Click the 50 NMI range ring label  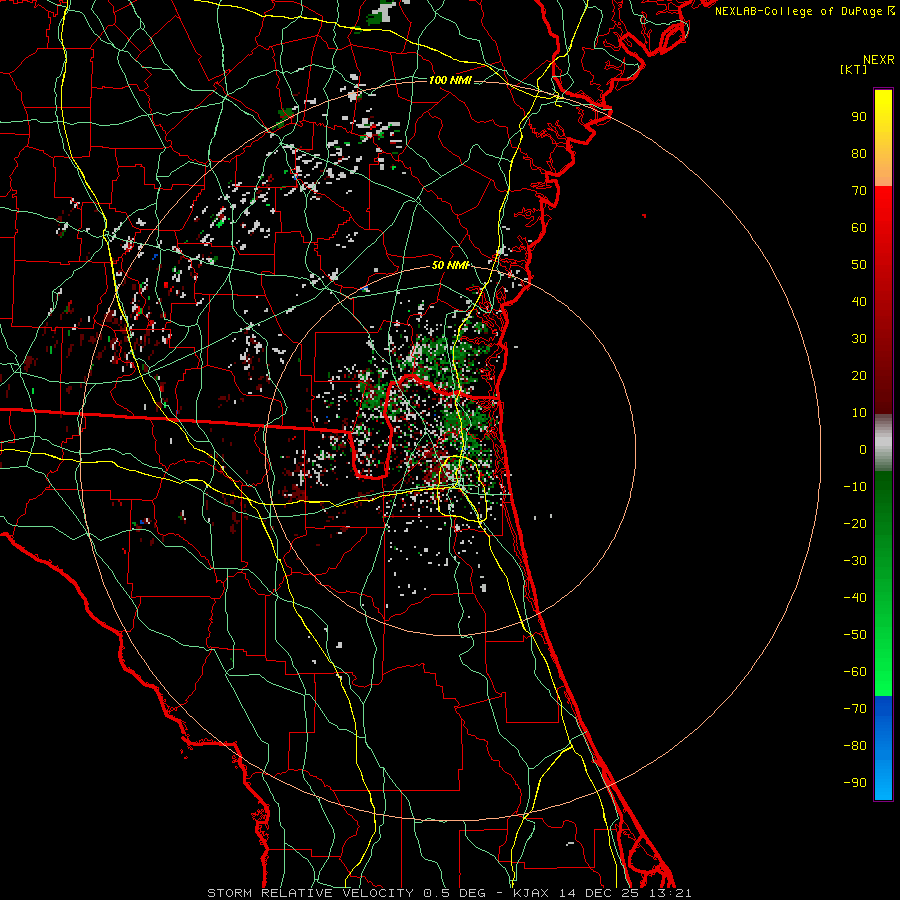450,265
